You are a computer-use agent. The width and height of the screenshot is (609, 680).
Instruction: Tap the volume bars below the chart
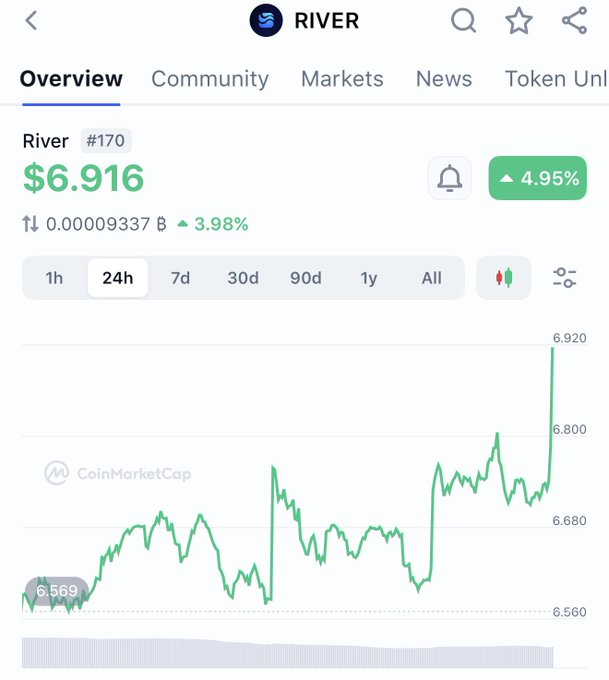click(x=288, y=653)
